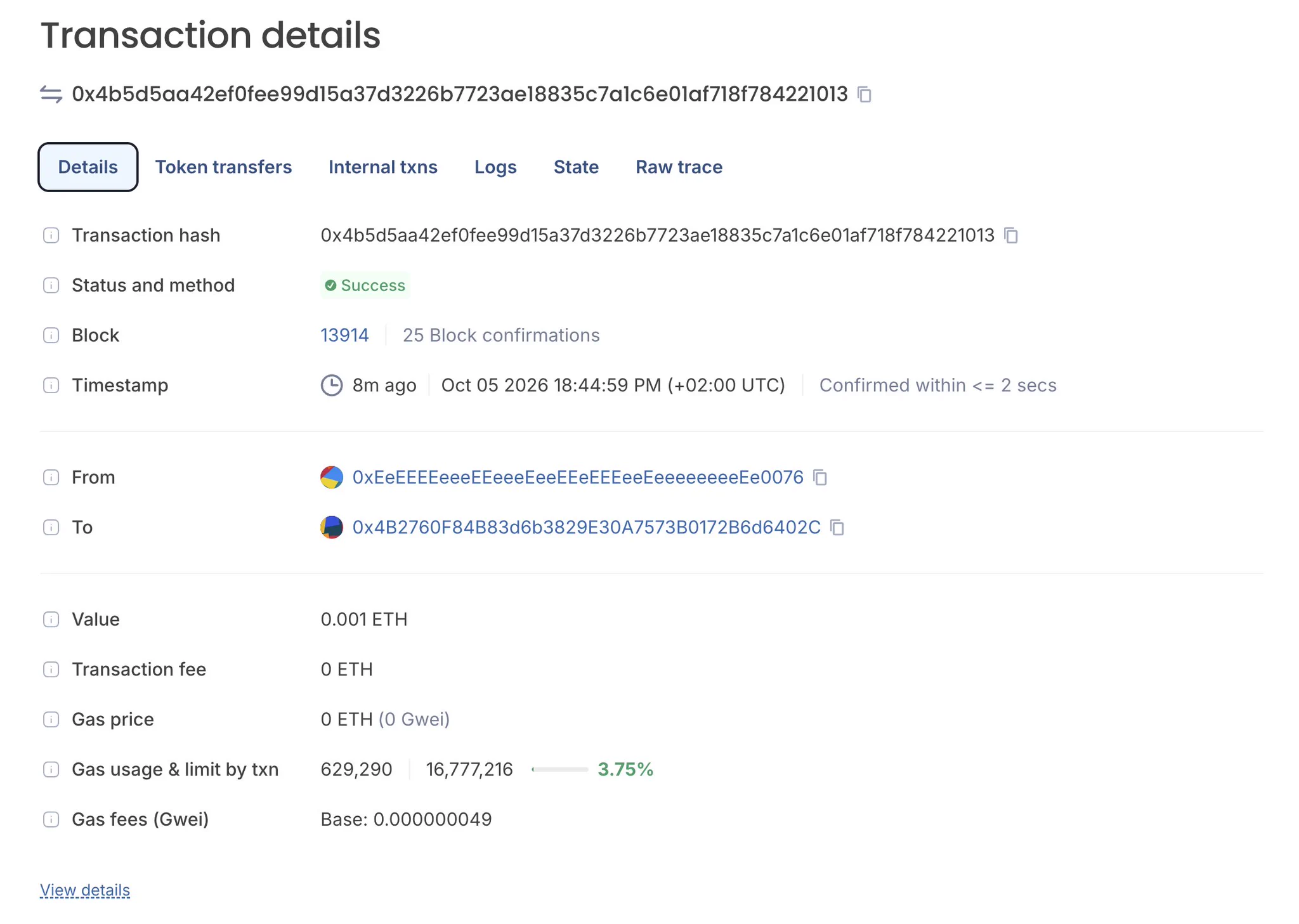Click the 629,290 gas used value
1299x924 pixels.
[x=356, y=769]
